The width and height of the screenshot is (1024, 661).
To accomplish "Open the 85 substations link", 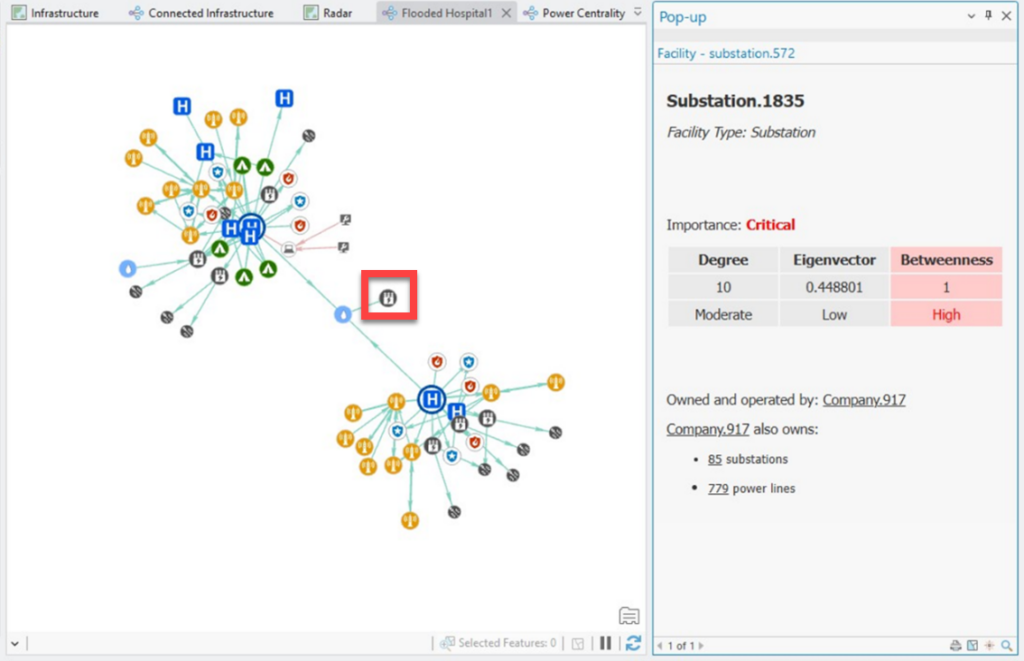I will point(714,459).
